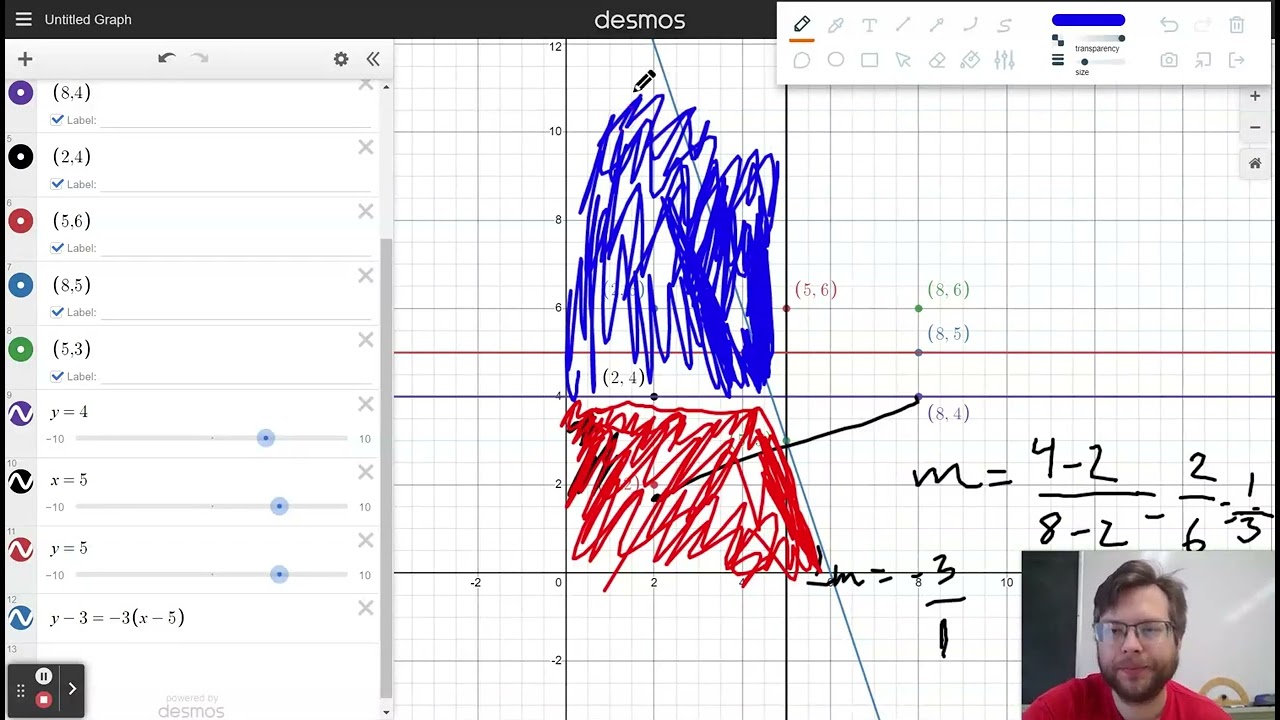The width and height of the screenshot is (1280, 720).
Task: Open the annotation adjustment sliders settings
Action: point(1004,60)
